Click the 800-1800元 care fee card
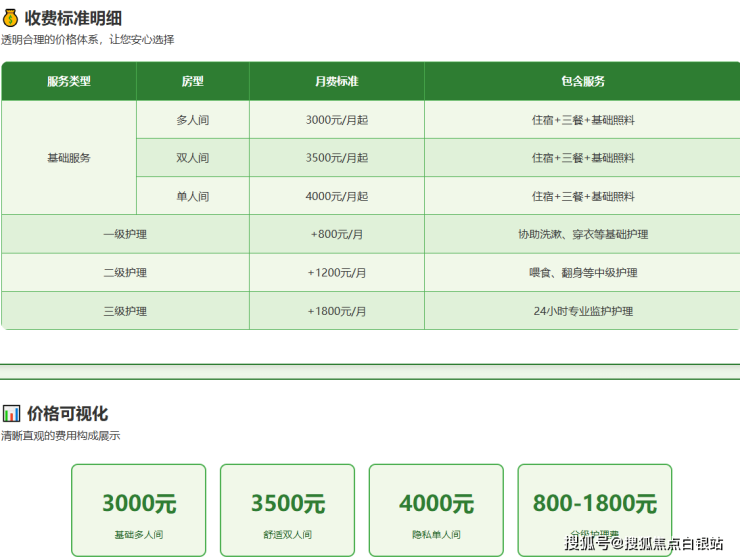 tap(594, 505)
